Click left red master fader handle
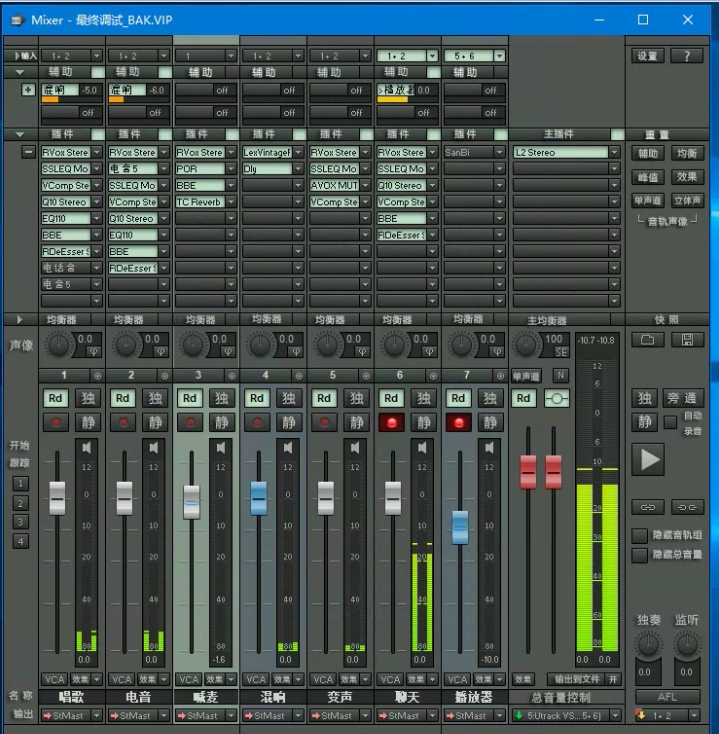Screen dimensions: 719x734 528,472
